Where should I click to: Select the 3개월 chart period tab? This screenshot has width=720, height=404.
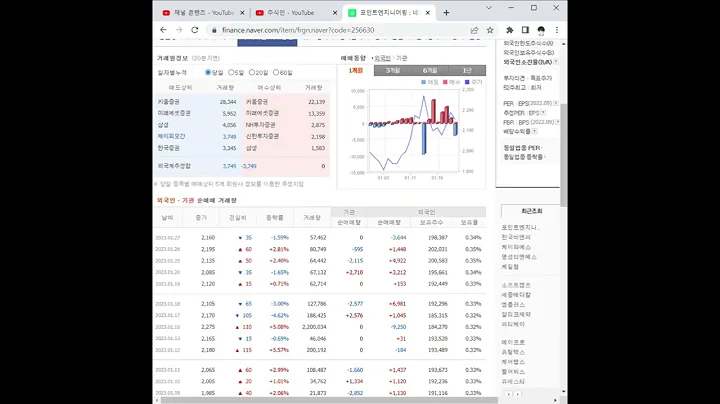[393, 70]
